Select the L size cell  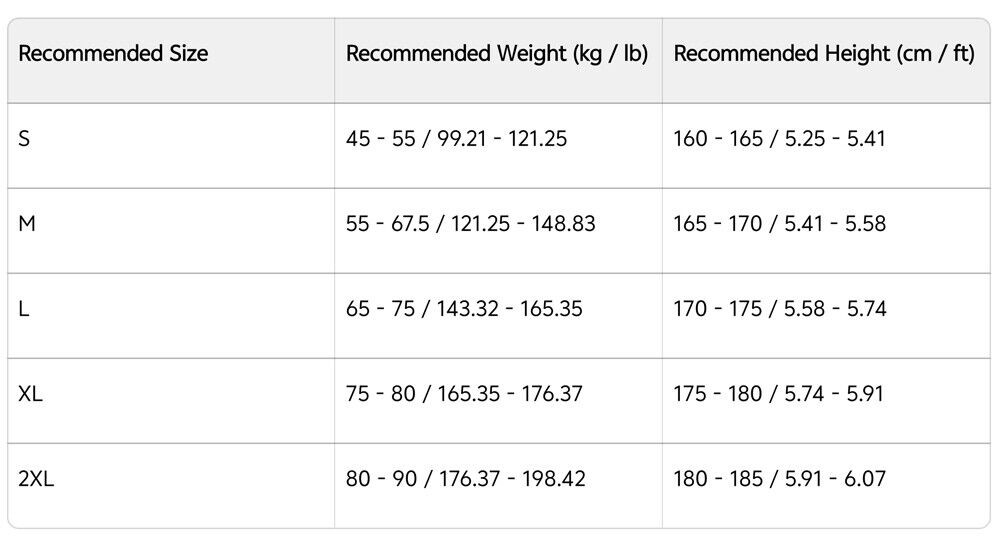click(24, 309)
